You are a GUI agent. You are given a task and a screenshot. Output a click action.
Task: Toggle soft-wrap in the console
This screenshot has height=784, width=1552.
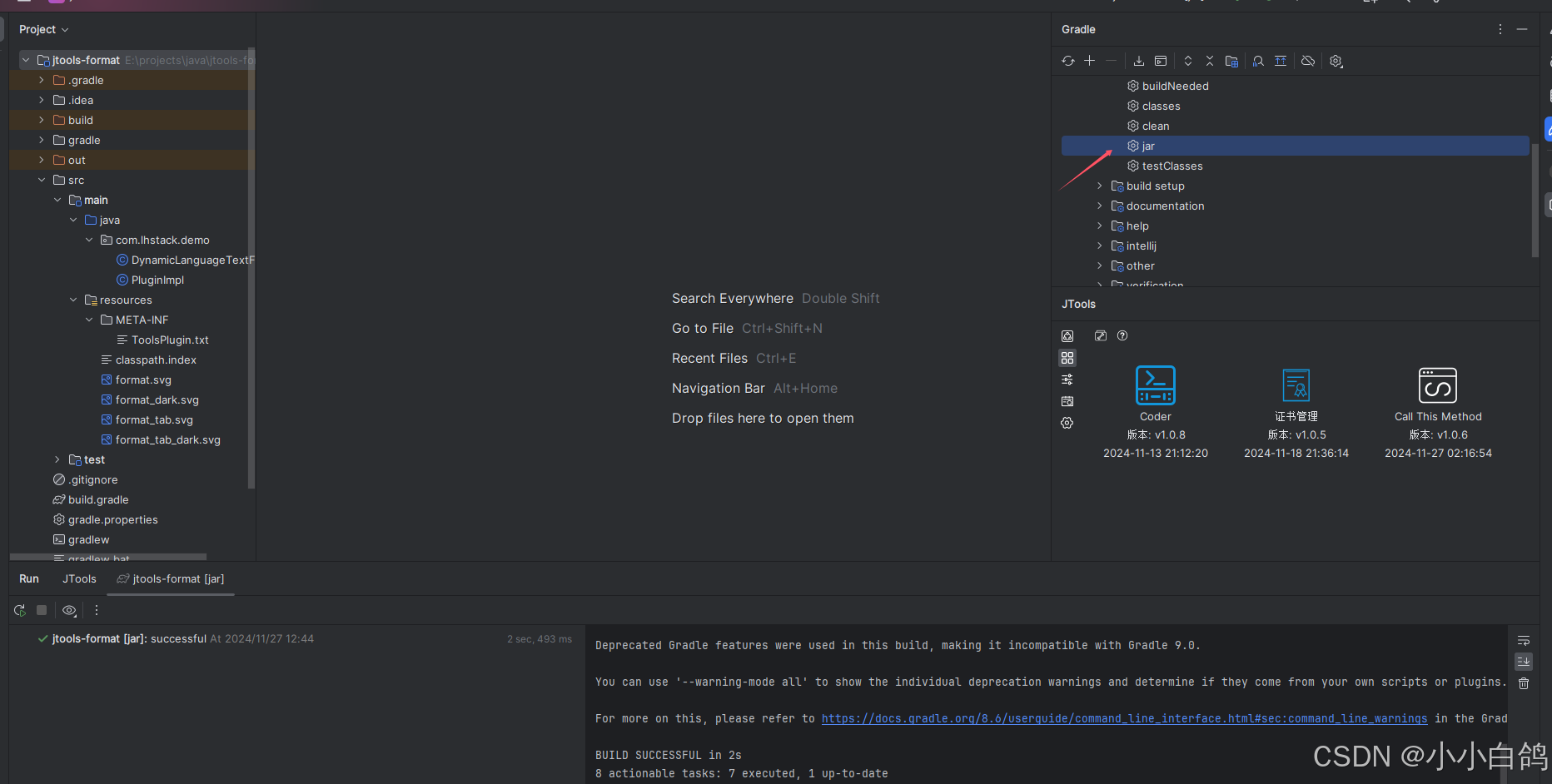pyautogui.click(x=1524, y=641)
